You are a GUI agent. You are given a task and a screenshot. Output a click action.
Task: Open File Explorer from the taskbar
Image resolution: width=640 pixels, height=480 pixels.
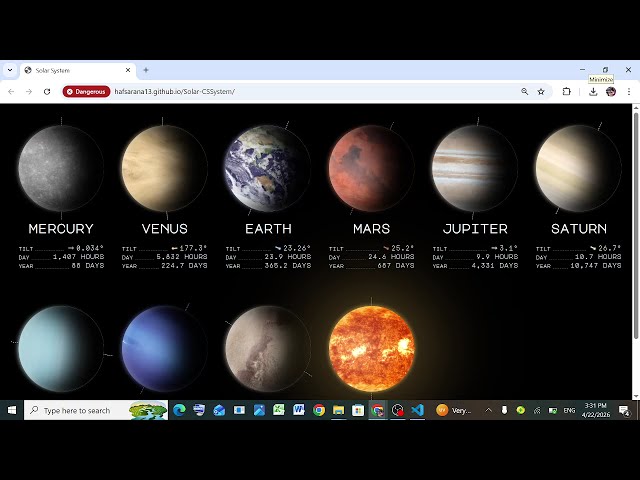click(x=338, y=410)
